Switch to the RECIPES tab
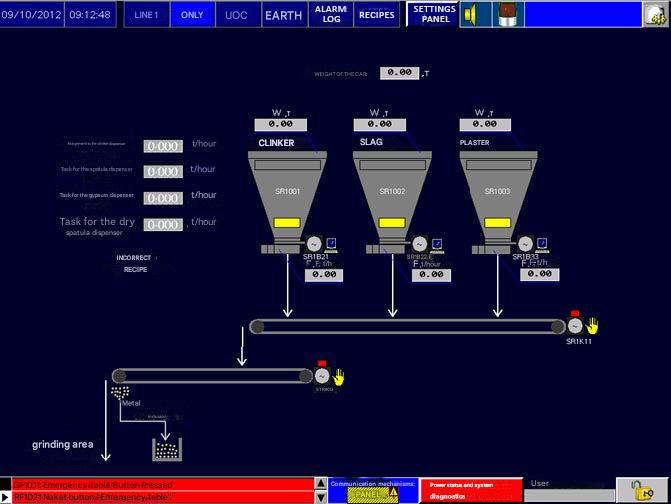Viewport: 671px width, 504px height. (377, 14)
